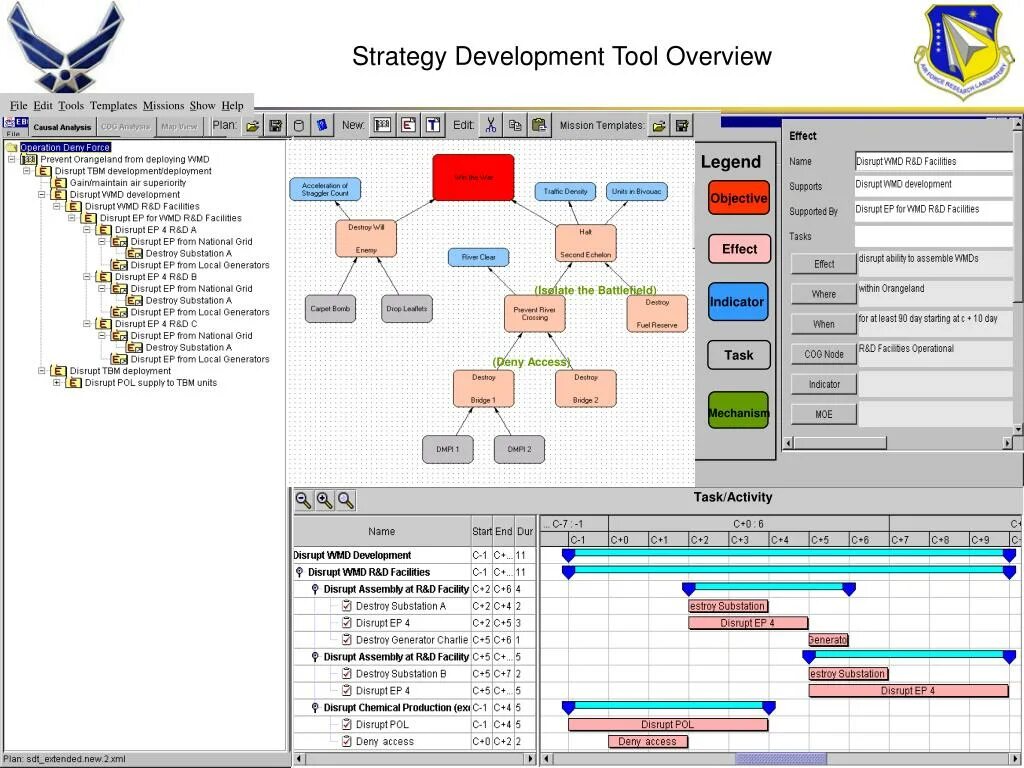The image size is (1024, 768).
Task: Copy selection with the Edit copy icon
Action: [x=515, y=125]
